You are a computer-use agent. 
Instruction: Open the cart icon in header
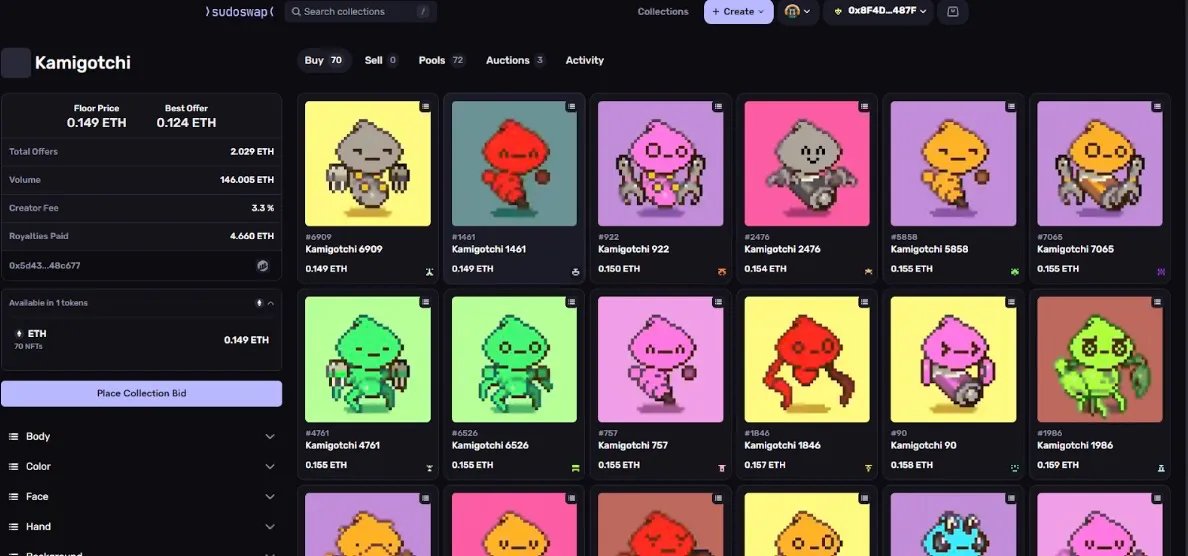tap(952, 11)
